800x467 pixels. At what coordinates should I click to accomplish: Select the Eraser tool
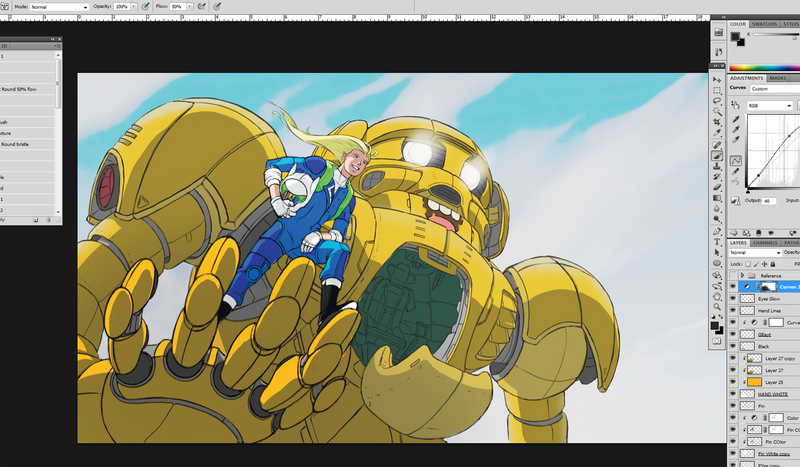(x=717, y=187)
